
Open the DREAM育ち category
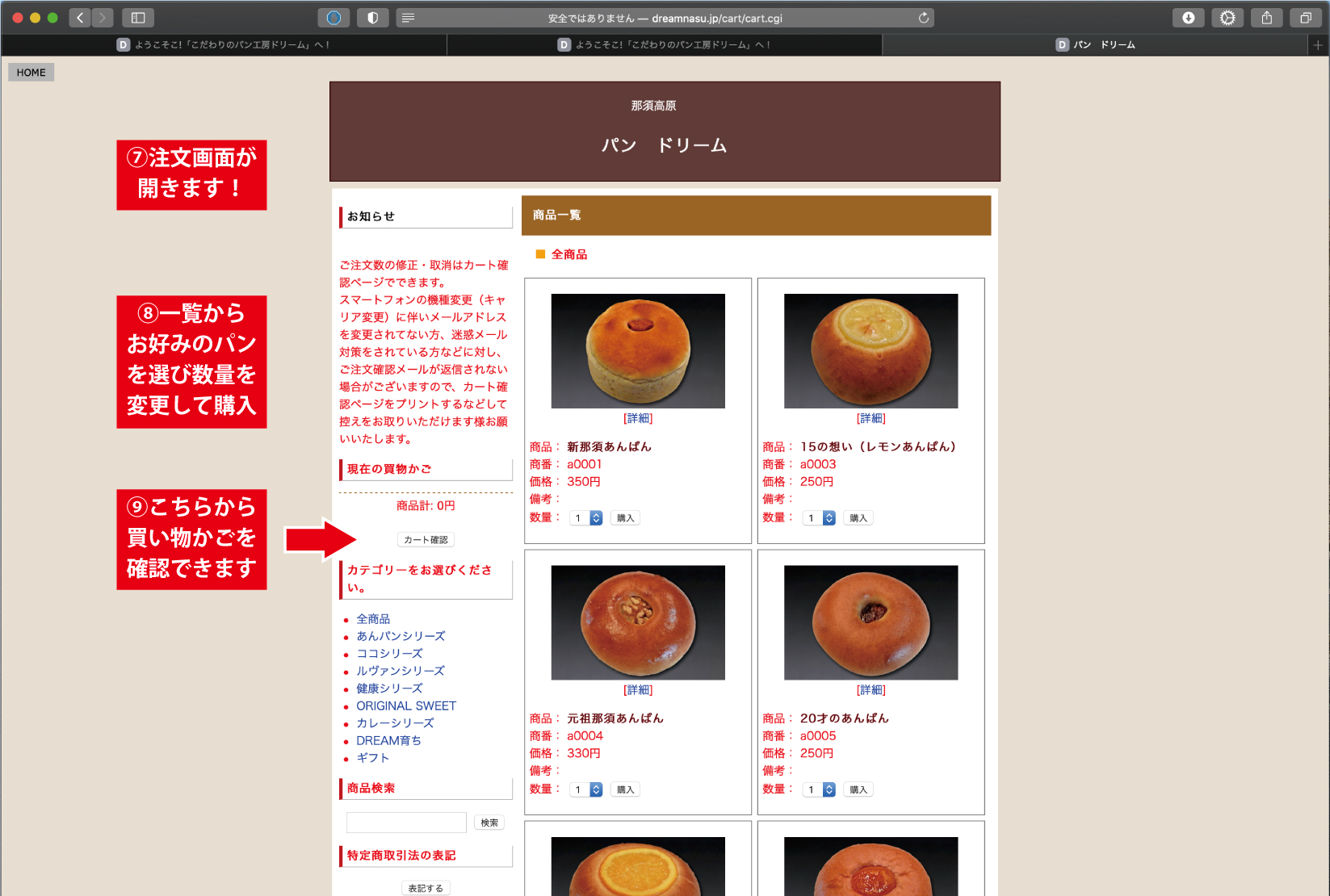[x=388, y=740]
